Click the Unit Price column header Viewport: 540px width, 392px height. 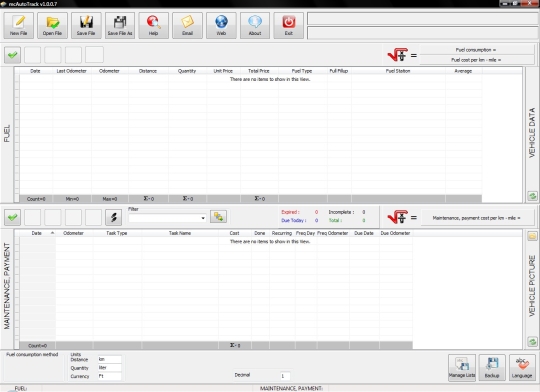tap(223, 71)
